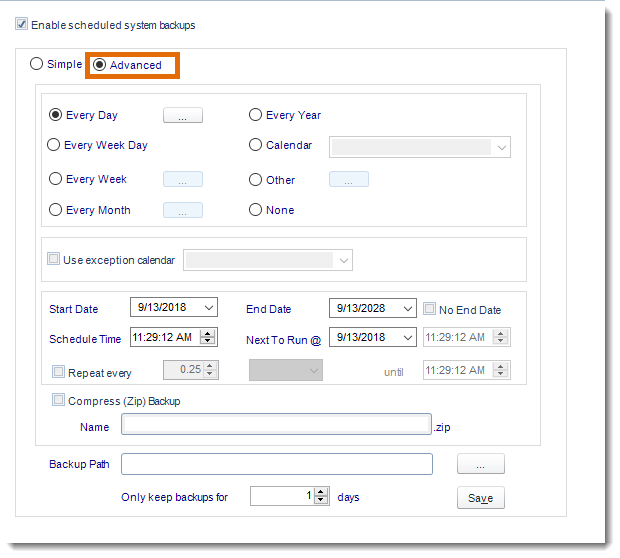
Task: Click Next To Run time stepper
Action: (501, 337)
